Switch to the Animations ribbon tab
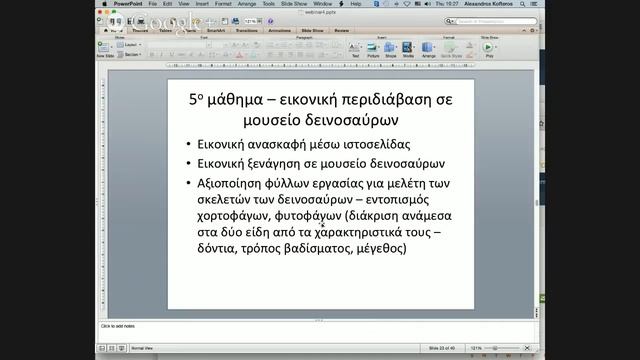 [280, 31]
